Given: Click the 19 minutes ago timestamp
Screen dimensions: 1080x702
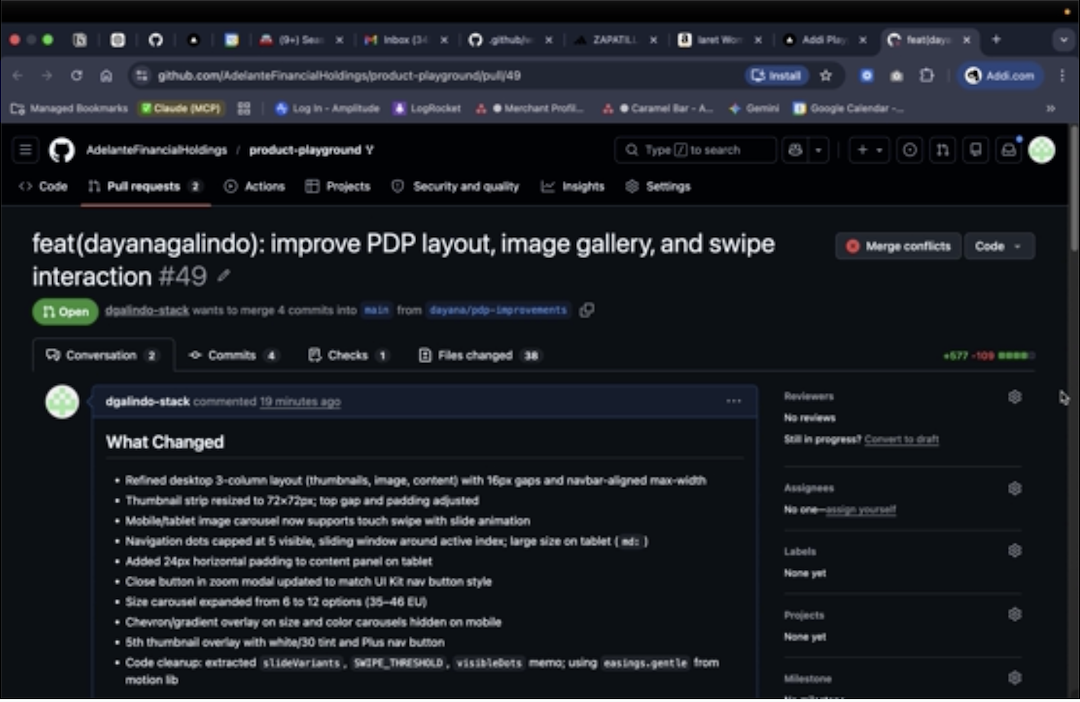Looking at the screenshot, I should [300, 402].
